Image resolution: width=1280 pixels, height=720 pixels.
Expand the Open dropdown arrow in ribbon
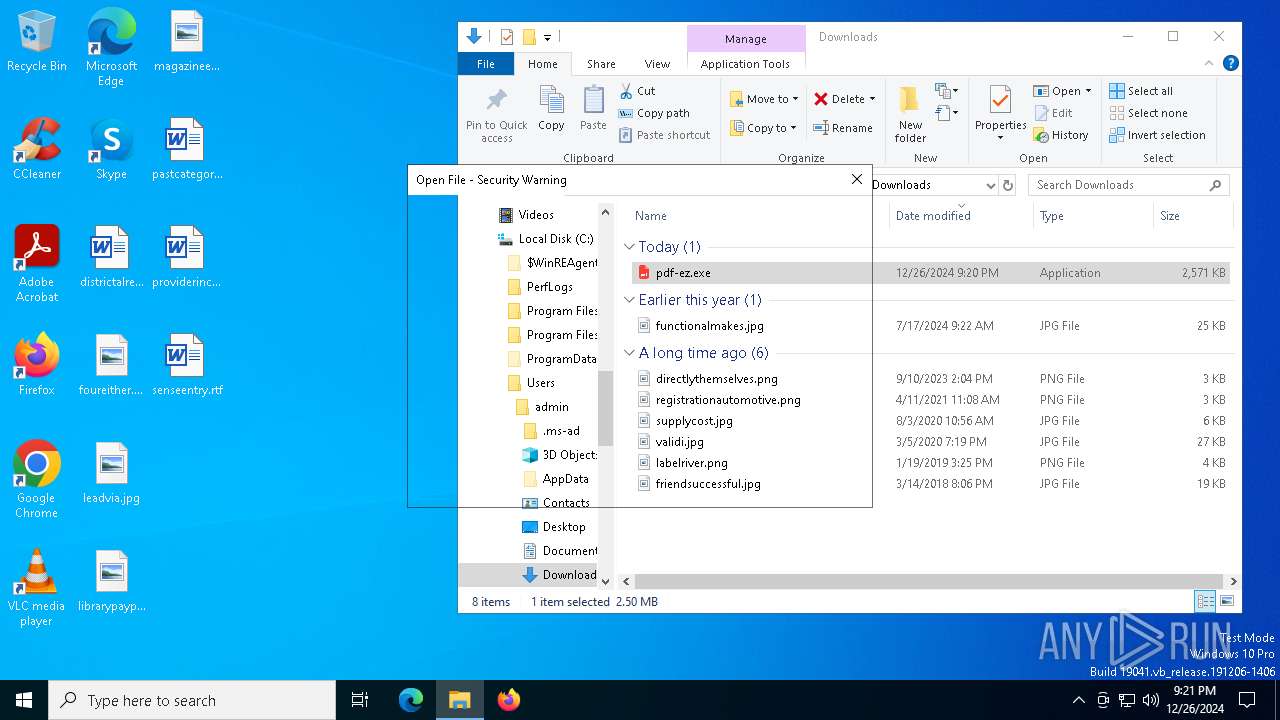[x=1088, y=91]
